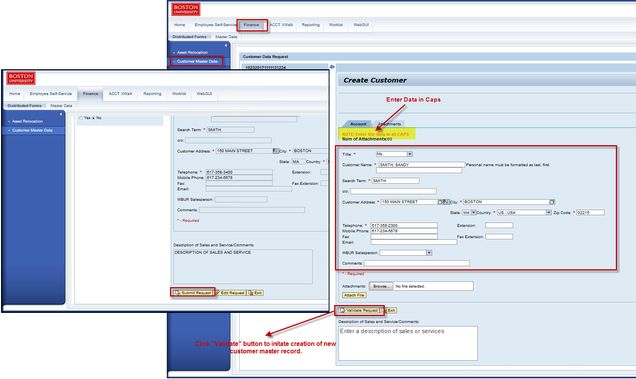Click the Description of Sales or Services text area

pyautogui.click(x=408, y=343)
